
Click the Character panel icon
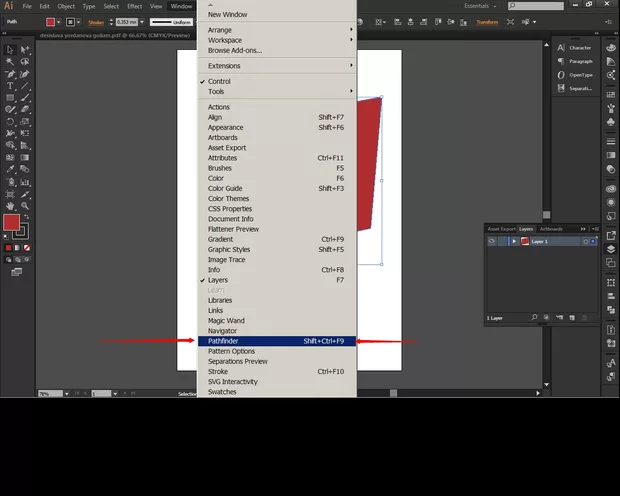tap(561, 48)
